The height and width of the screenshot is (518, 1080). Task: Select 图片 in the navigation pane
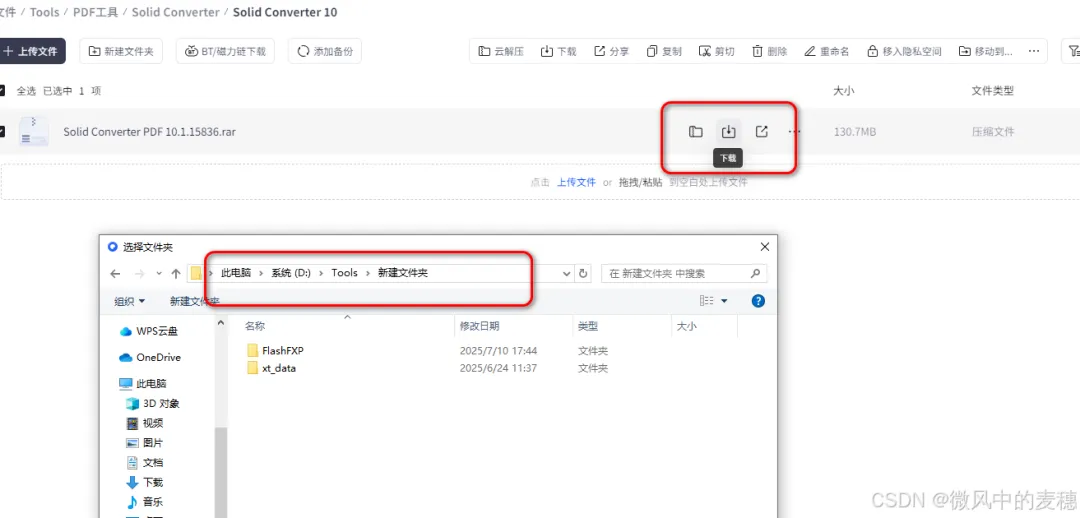pos(145,443)
